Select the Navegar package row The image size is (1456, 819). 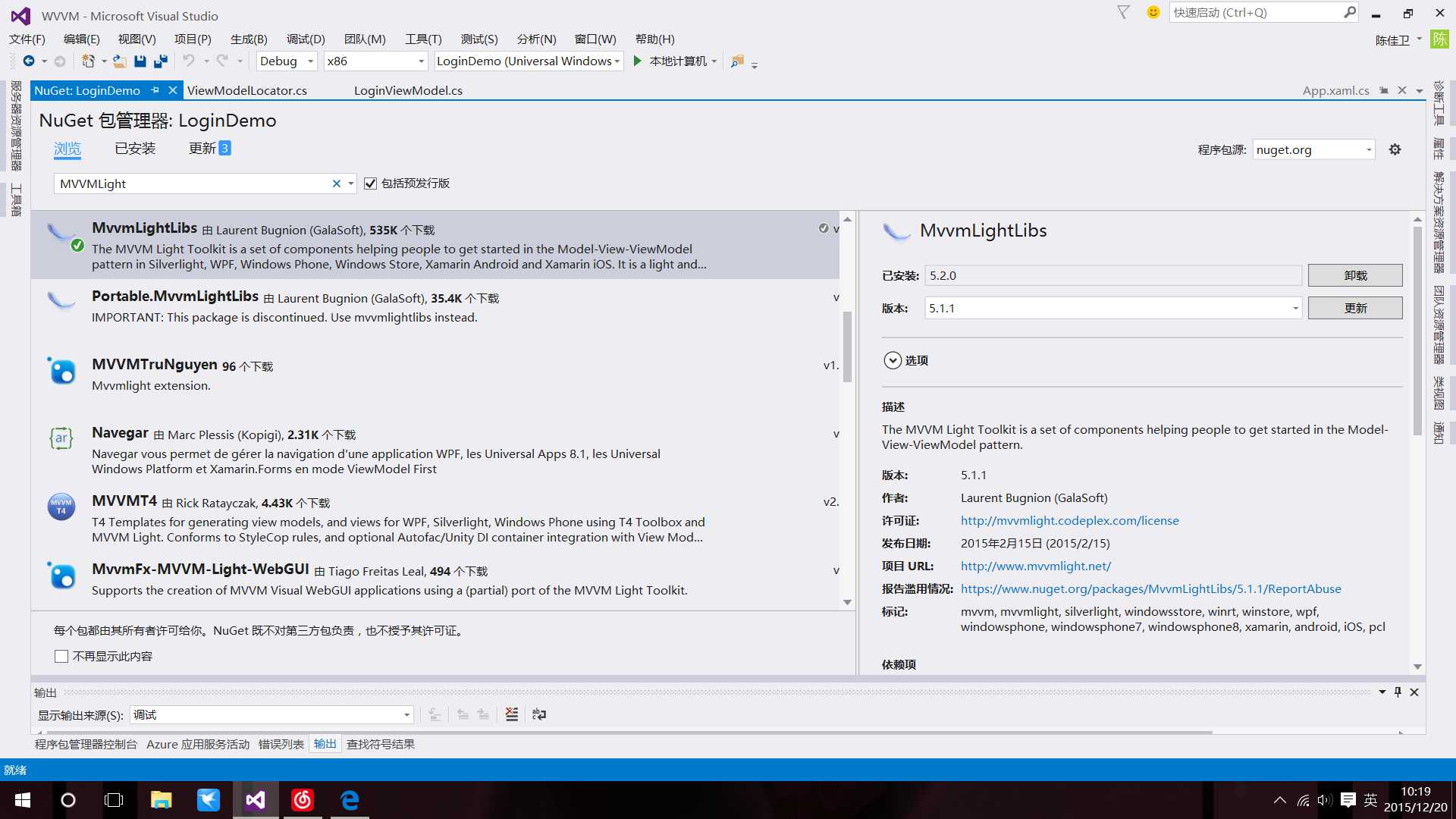435,450
